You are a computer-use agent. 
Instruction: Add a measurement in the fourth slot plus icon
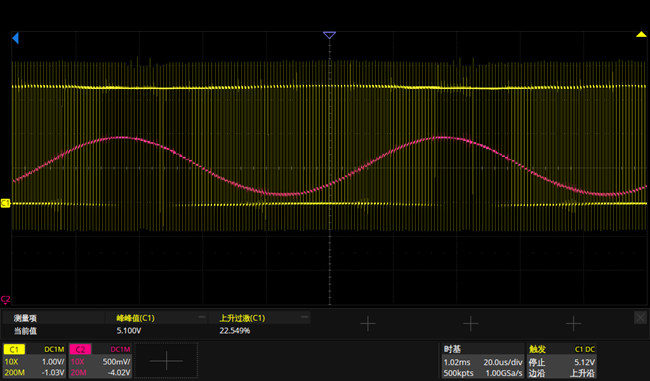pyautogui.click(x=471, y=323)
